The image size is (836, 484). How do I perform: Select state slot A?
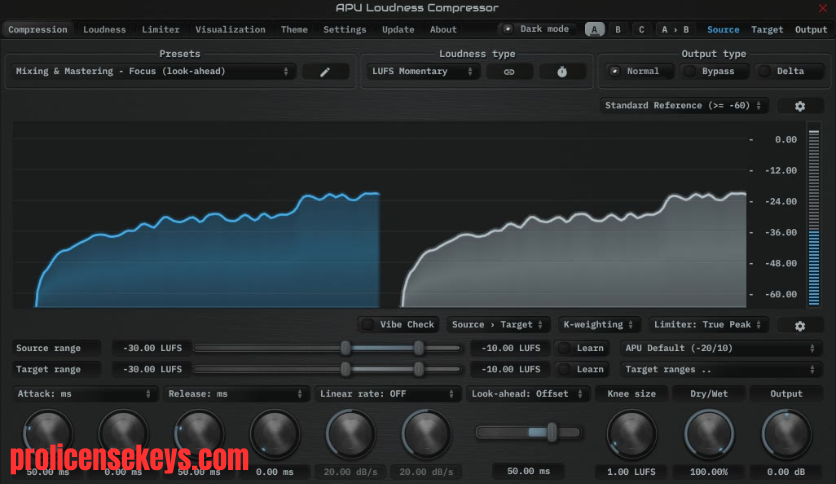pyautogui.click(x=594, y=29)
